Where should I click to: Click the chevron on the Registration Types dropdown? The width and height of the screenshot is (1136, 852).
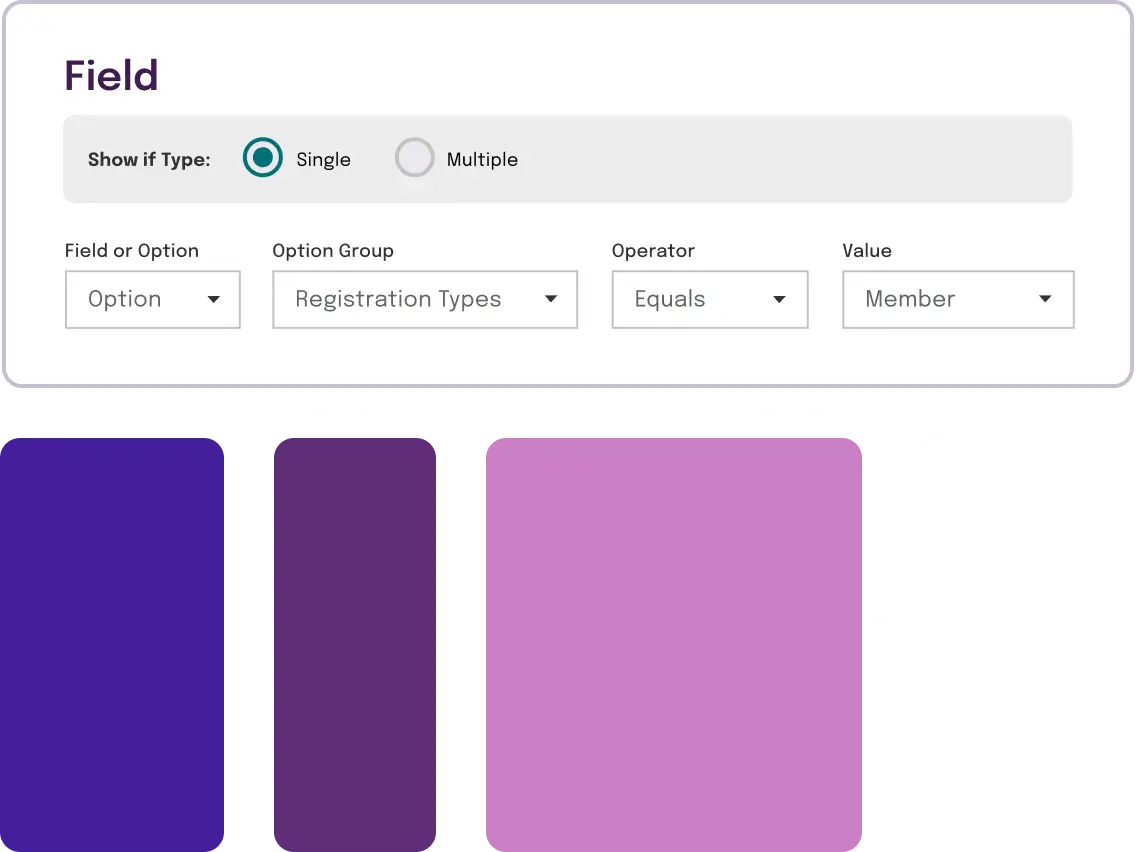pos(551,299)
